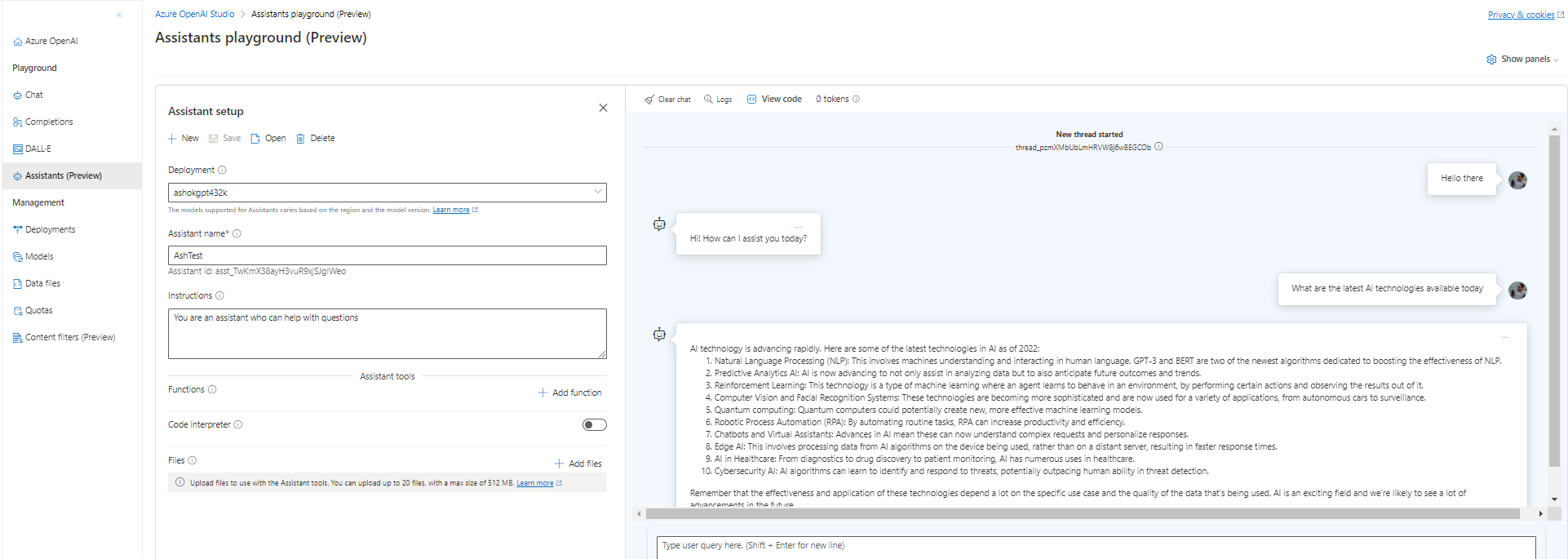Show thread ID info icon

coord(1158,147)
